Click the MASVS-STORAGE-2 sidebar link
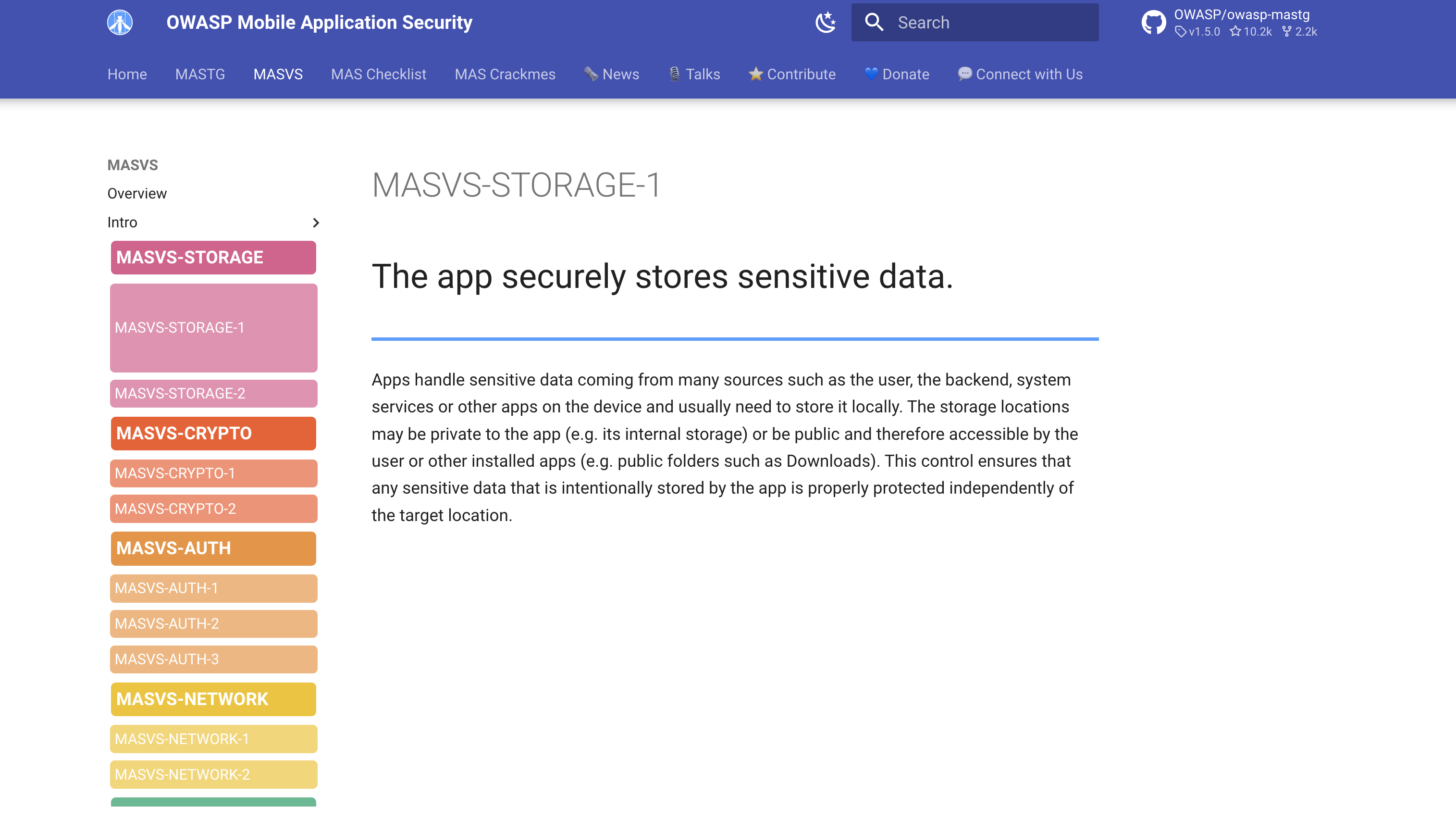Viewport: 1456px width, 820px height. pos(212,393)
